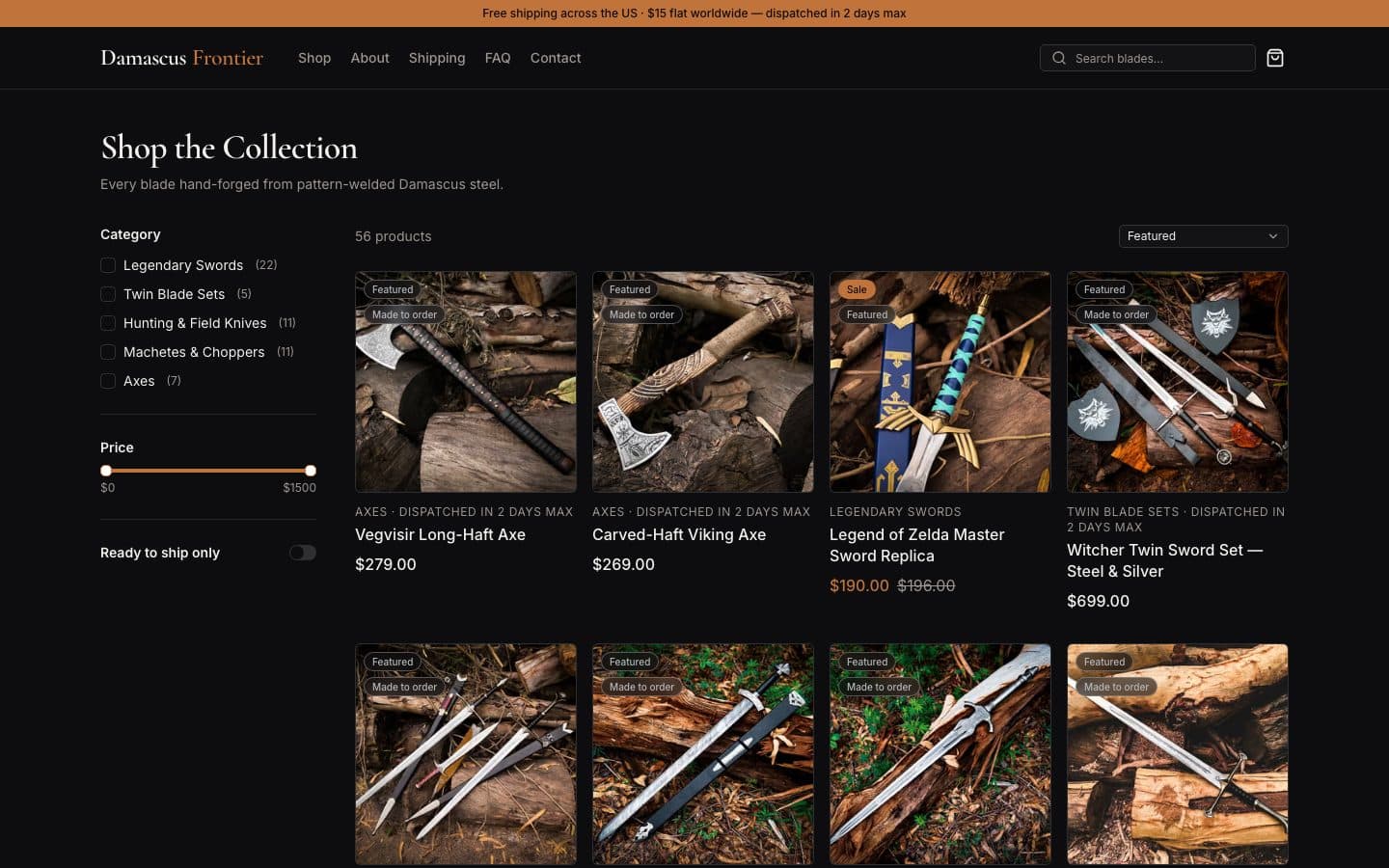
Task: Toggle Ready to ship only switch
Action: 303,553
